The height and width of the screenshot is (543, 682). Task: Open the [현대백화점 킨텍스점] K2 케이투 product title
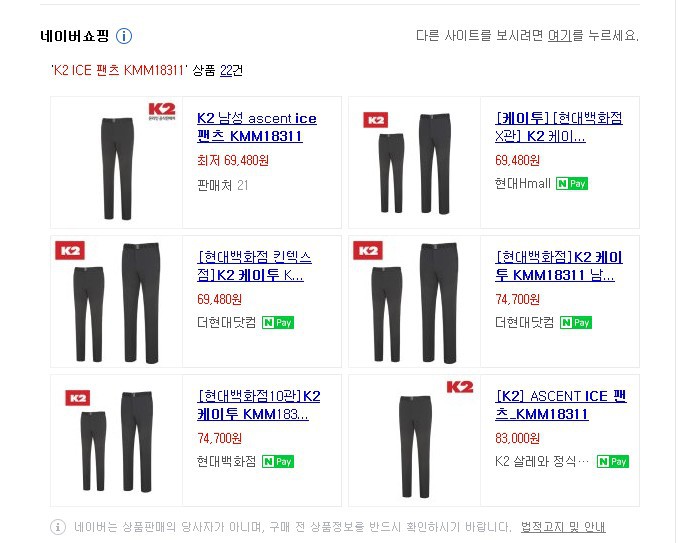pos(254,266)
